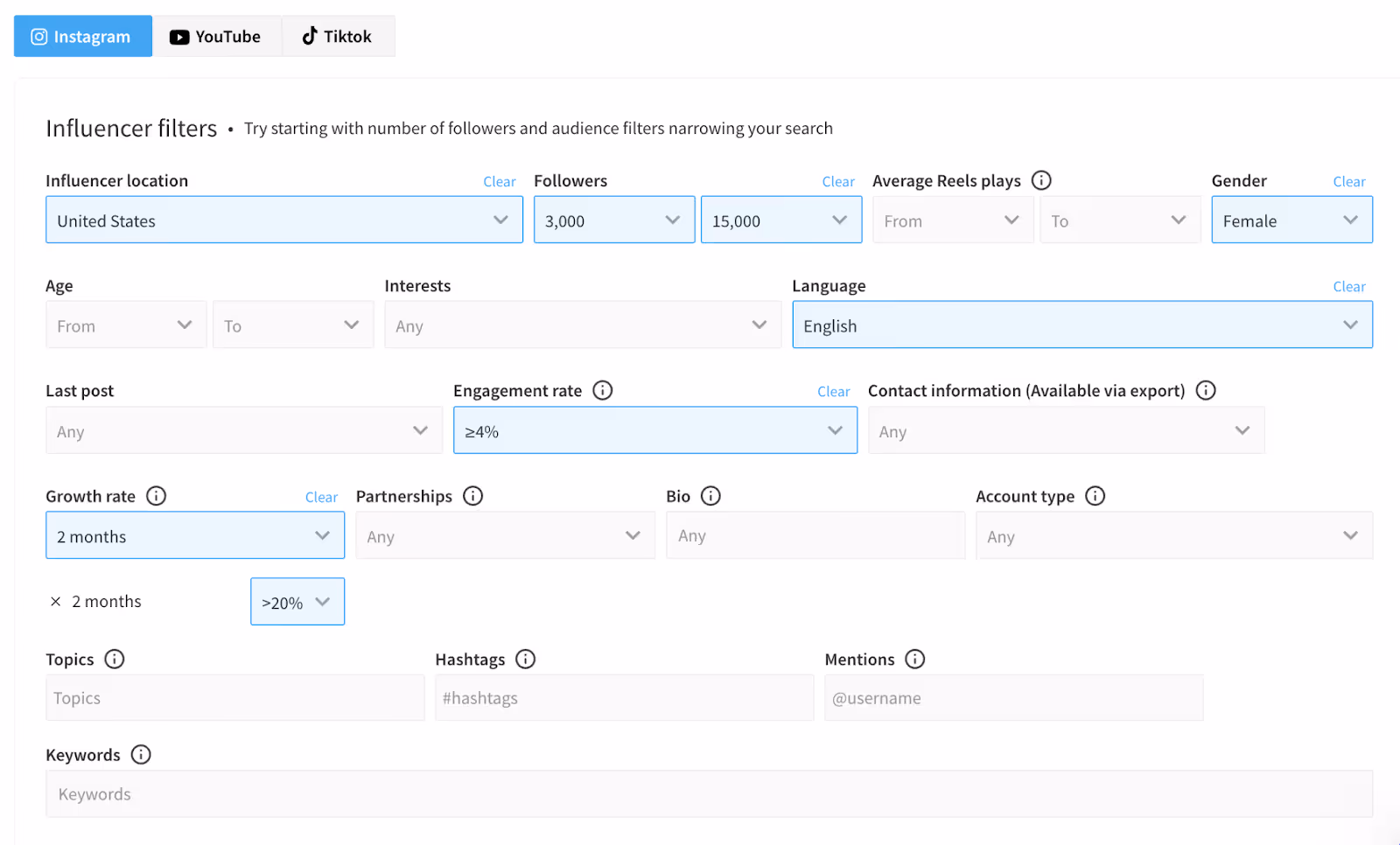
Task: Click the info icon next to Average Reels plays
Action: tap(1041, 180)
